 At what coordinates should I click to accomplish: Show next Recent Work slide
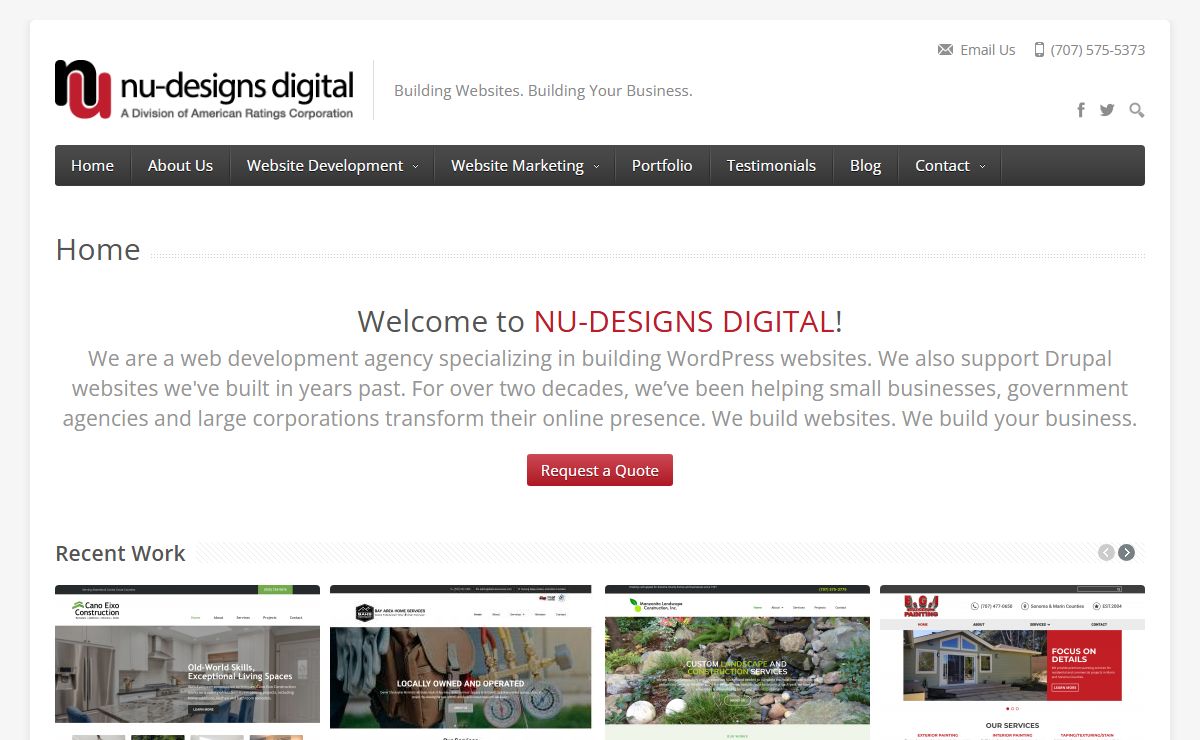click(x=1127, y=553)
